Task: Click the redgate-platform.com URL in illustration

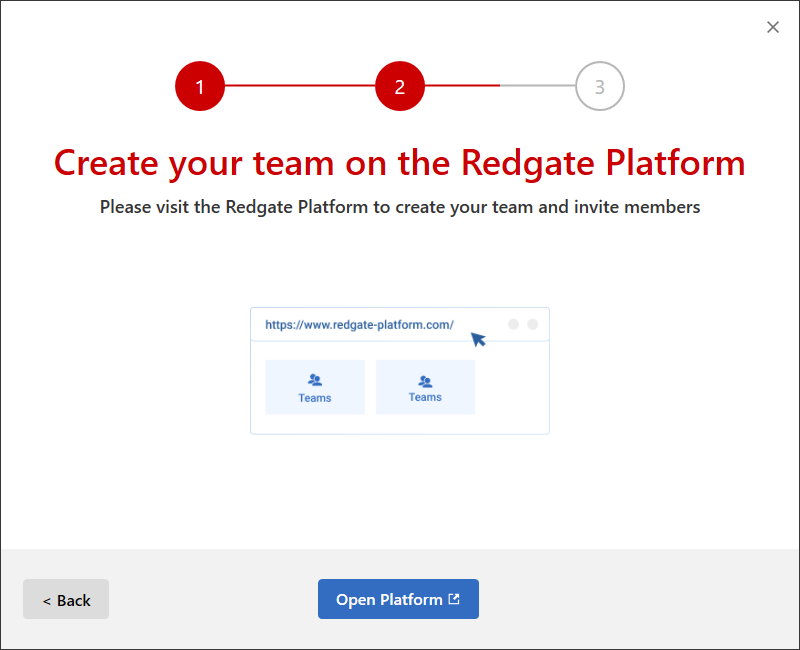Action: pos(359,324)
